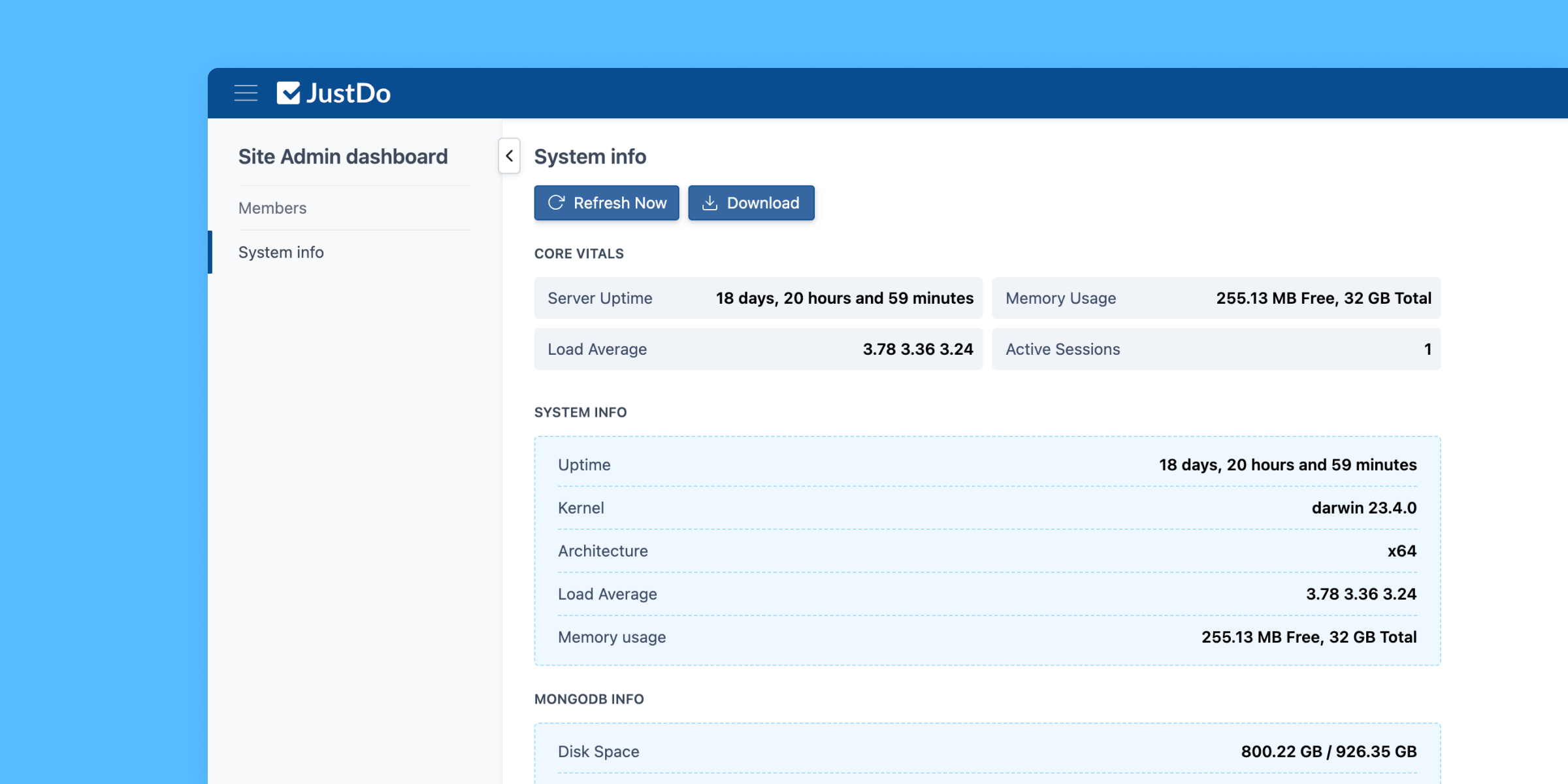Click the Download button

pyautogui.click(x=751, y=203)
